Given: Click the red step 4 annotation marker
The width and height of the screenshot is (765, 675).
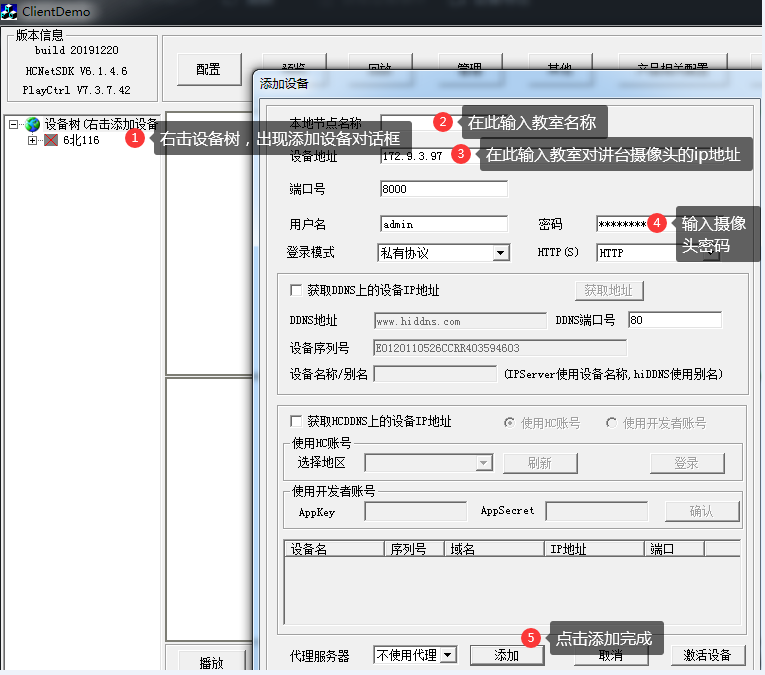Looking at the screenshot, I should tap(657, 222).
